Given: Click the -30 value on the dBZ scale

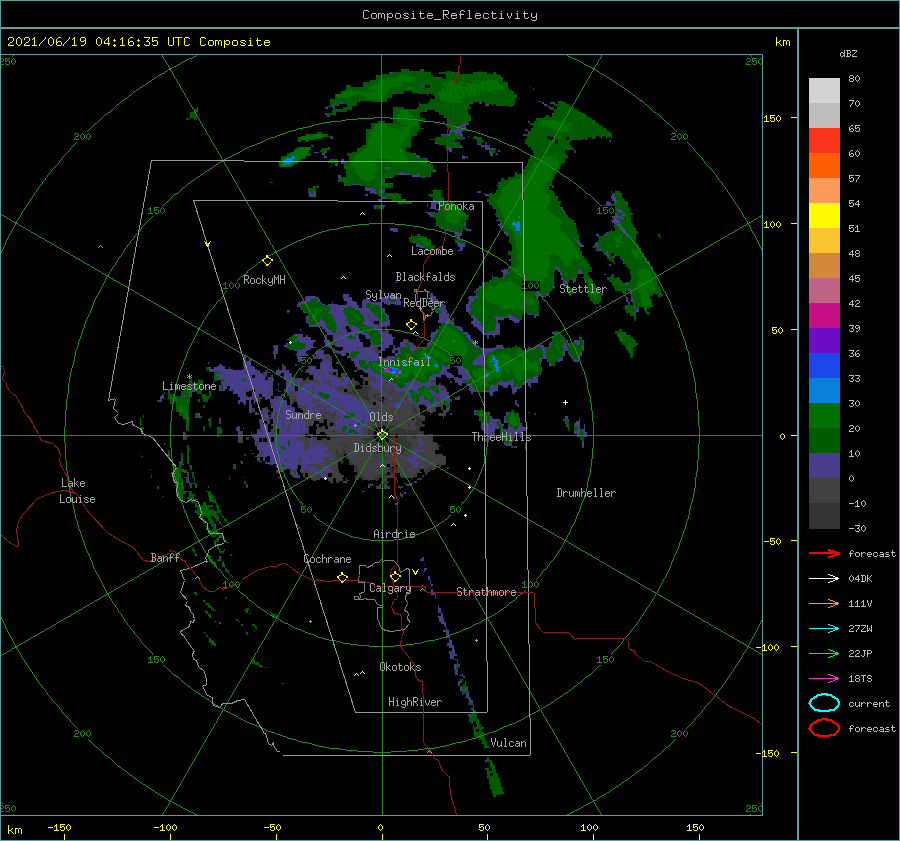Looking at the screenshot, I should pyautogui.click(x=857, y=528).
